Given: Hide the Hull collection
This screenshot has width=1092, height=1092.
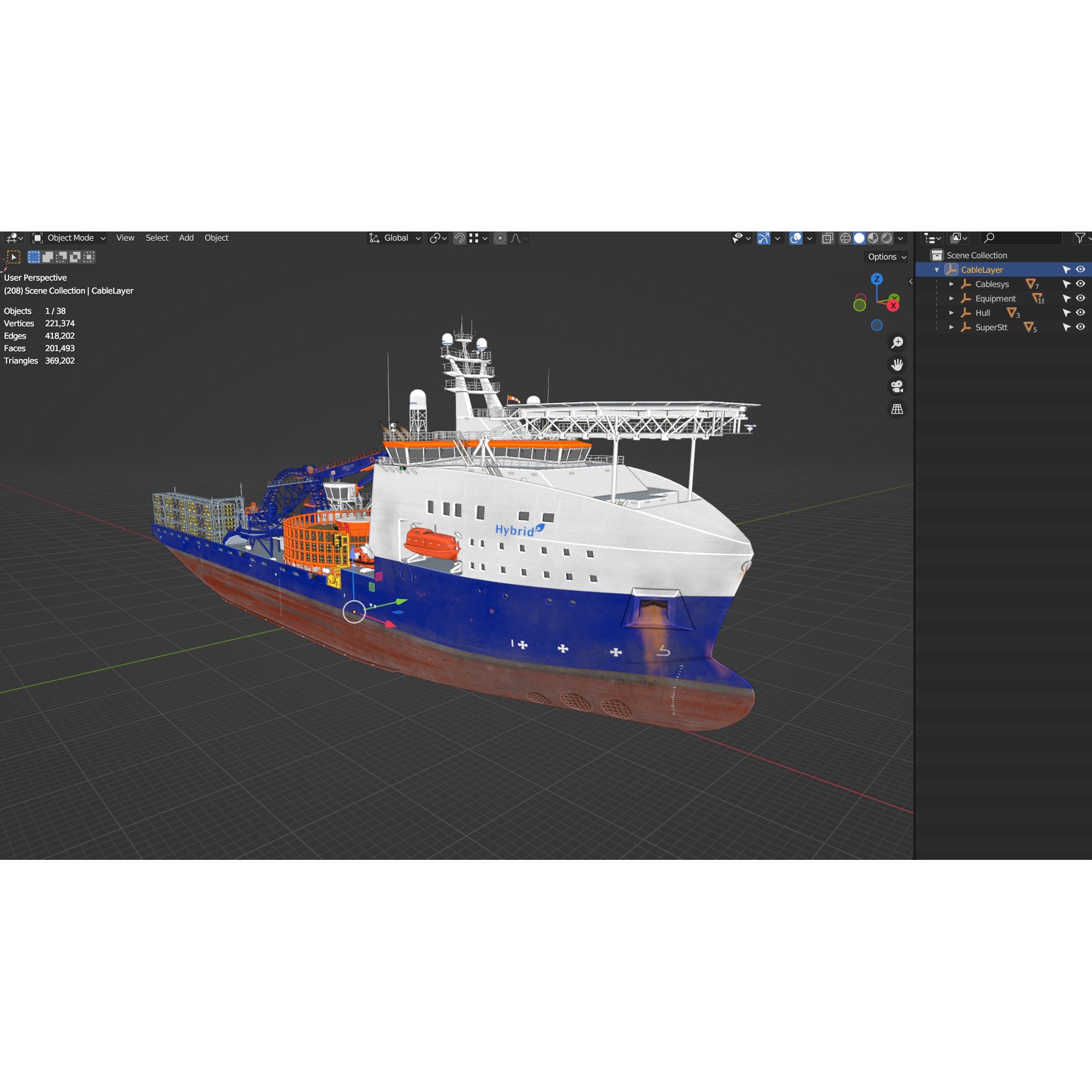Looking at the screenshot, I should 1080,312.
